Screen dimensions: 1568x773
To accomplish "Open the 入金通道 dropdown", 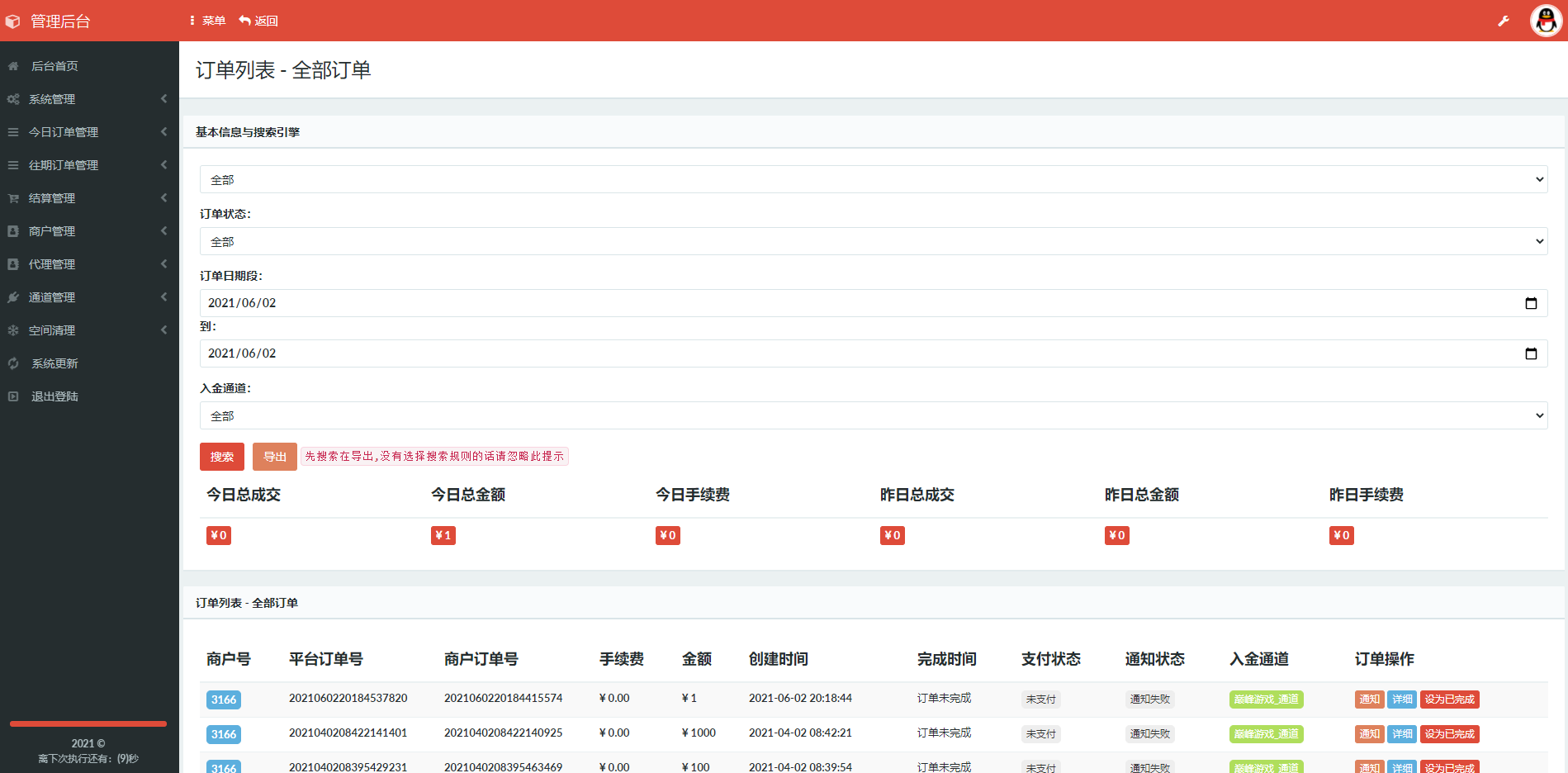I will click(x=874, y=415).
